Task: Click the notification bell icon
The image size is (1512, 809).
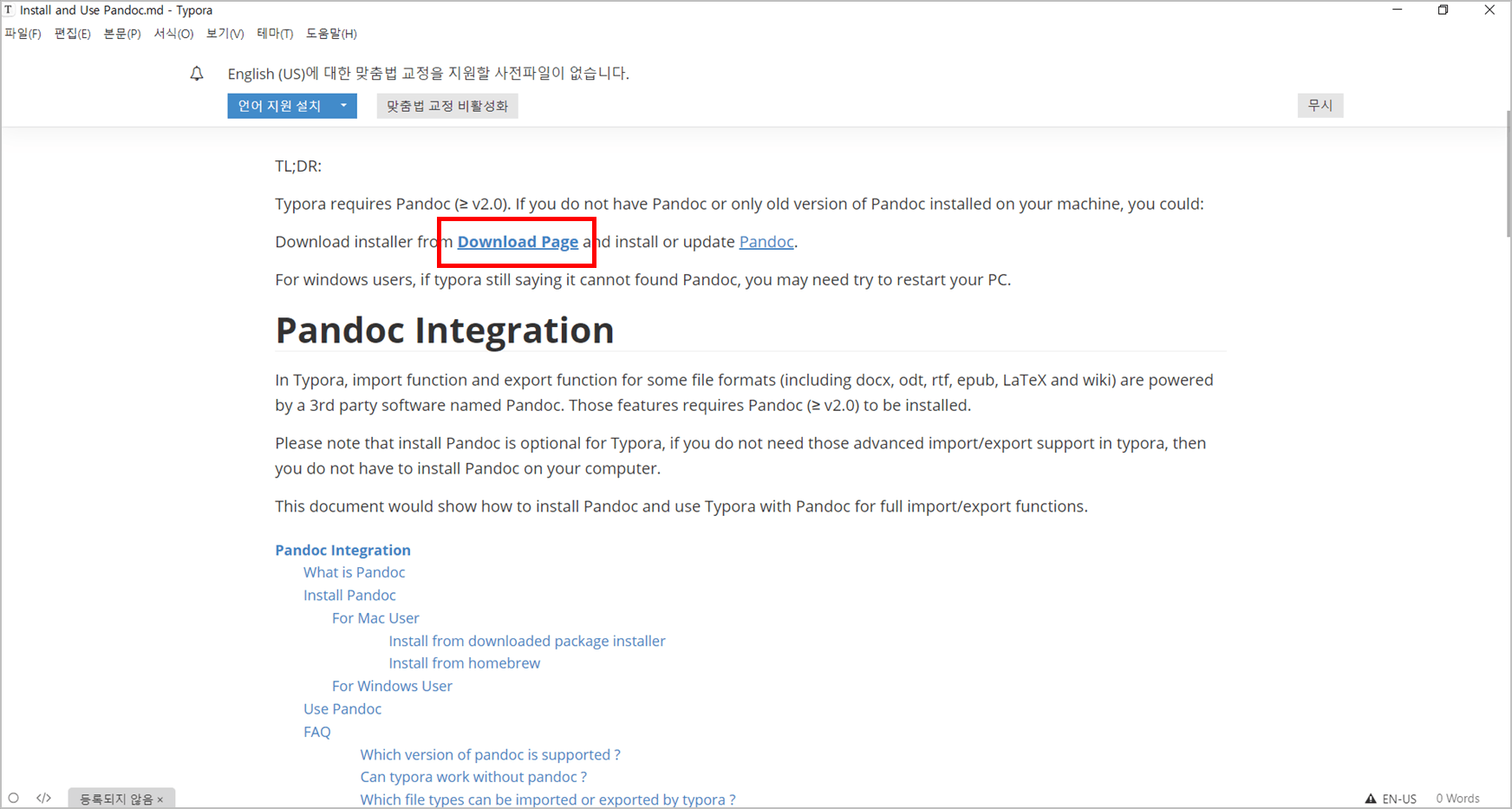Action: pyautogui.click(x=197, y=74)
